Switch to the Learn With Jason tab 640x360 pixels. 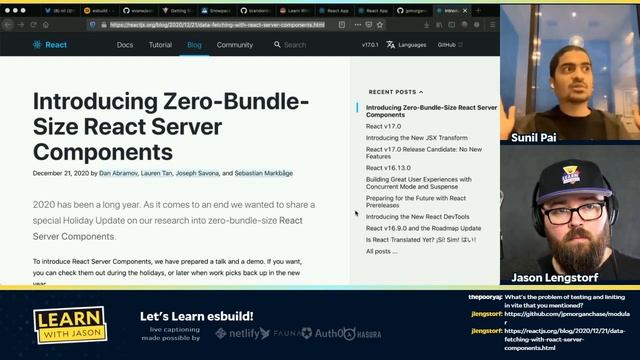295,11
